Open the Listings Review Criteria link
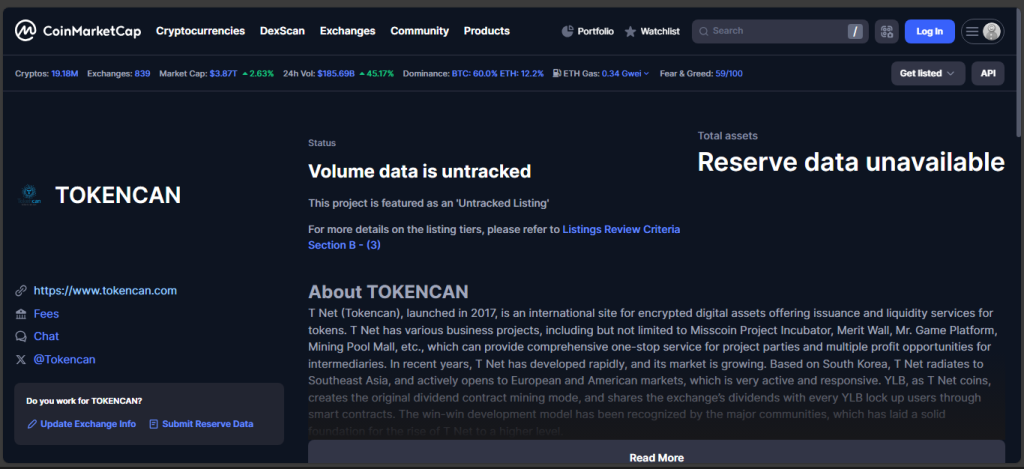This screenshot has height=469, width=1024. tap(620, 229)
